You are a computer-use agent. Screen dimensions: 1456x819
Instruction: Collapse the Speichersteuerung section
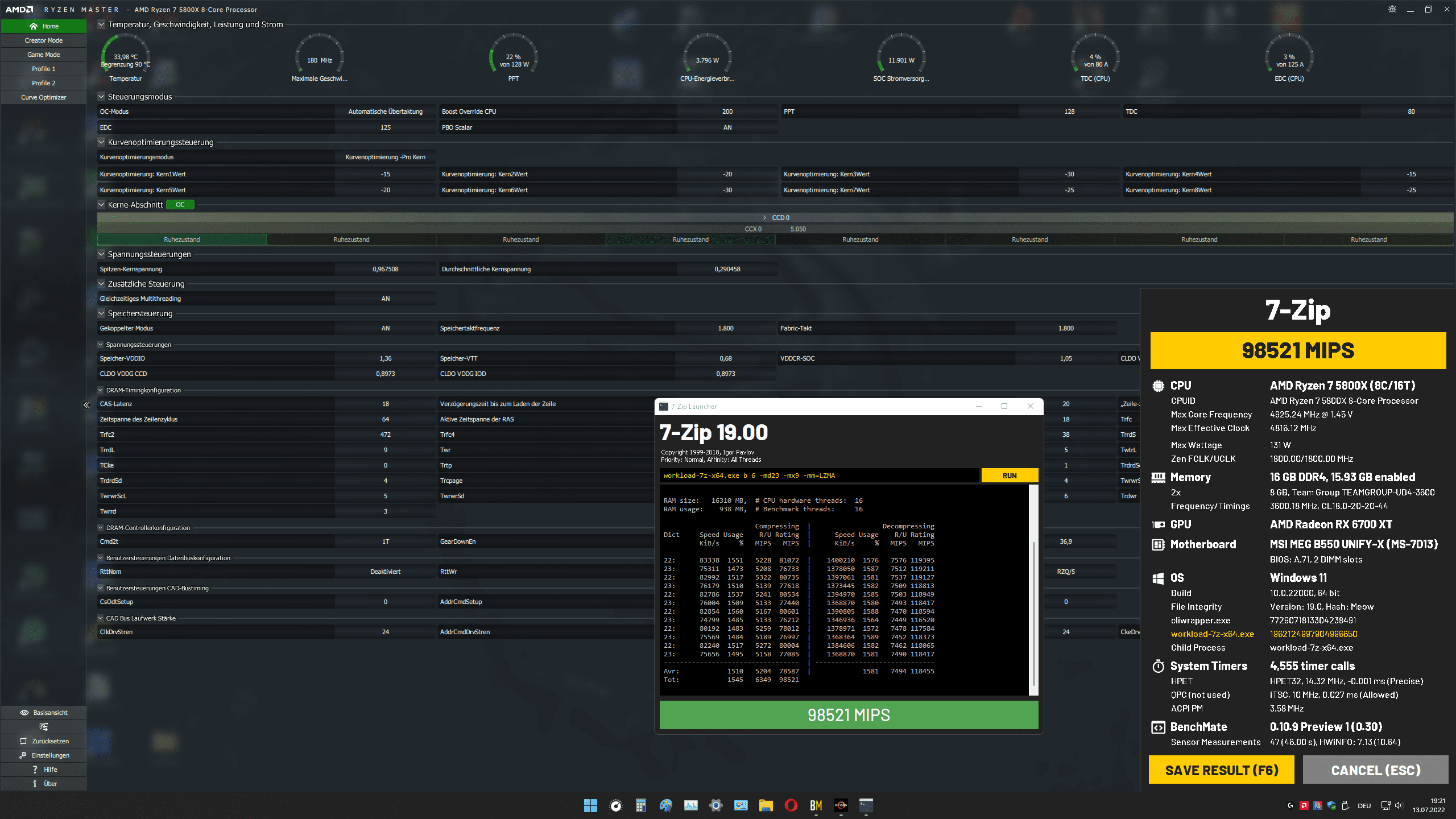101,313
